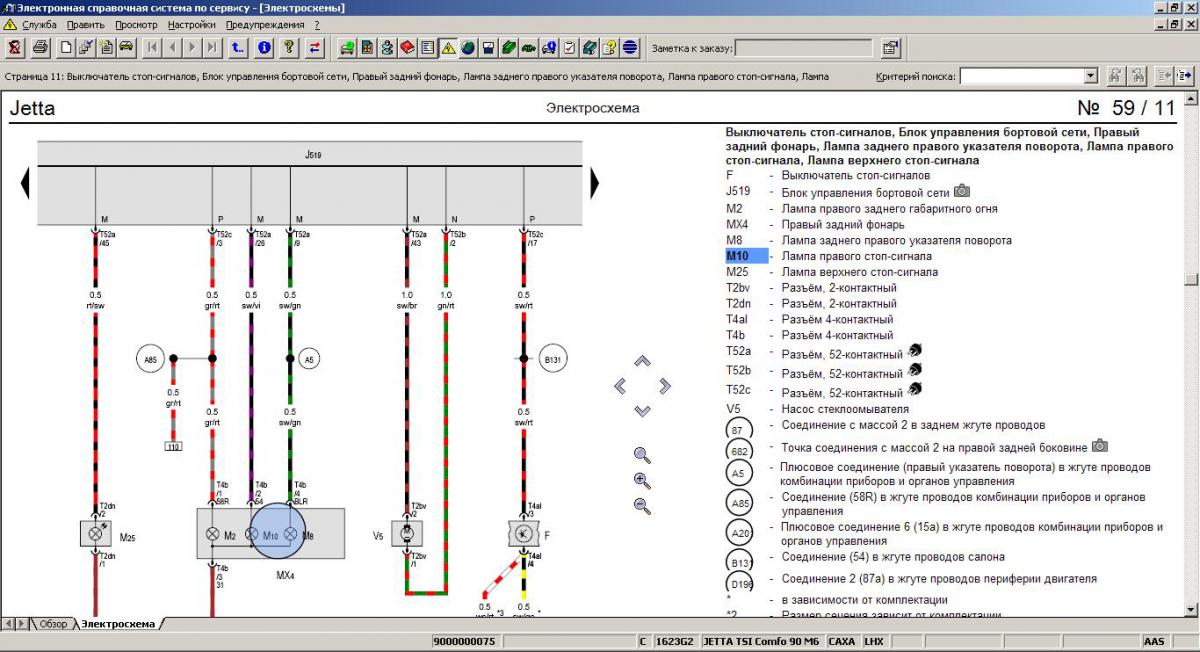
Task: Open the Настройки menu
Action: tap(192, 24)
